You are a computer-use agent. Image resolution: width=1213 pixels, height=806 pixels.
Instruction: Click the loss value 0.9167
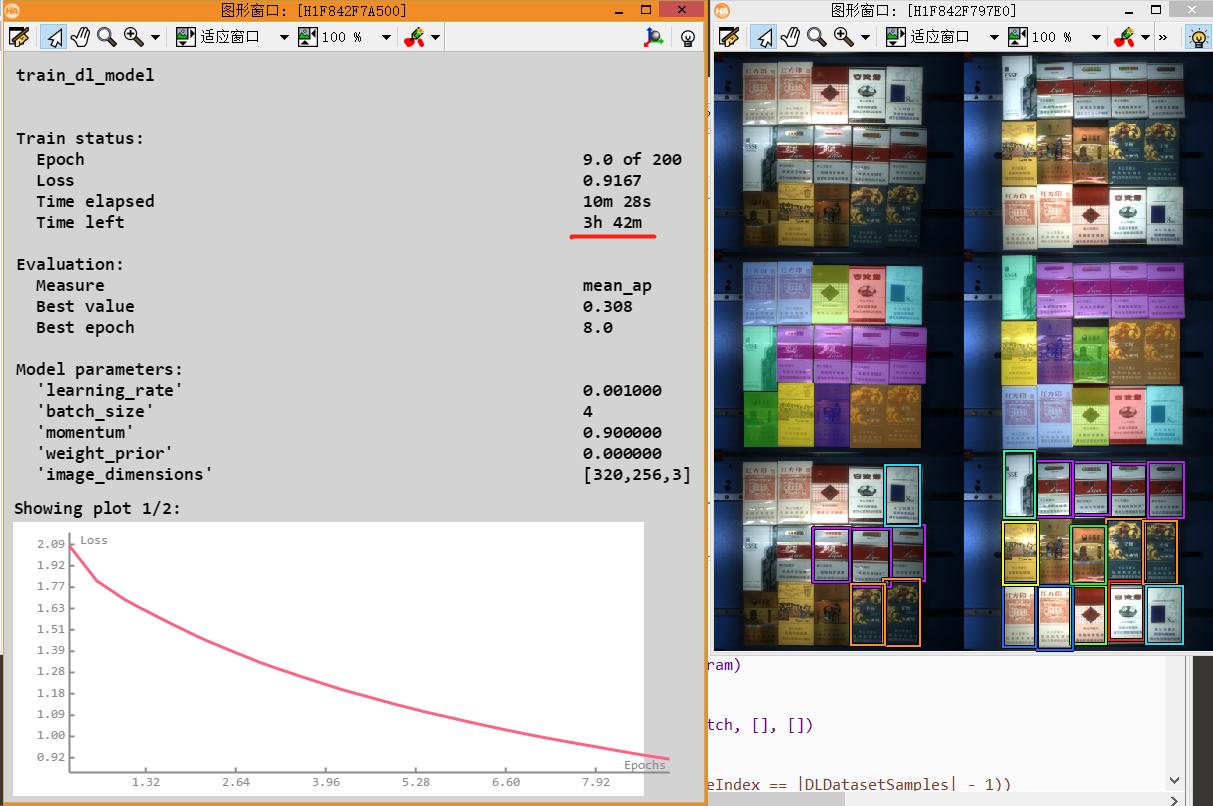pos(612,180)
